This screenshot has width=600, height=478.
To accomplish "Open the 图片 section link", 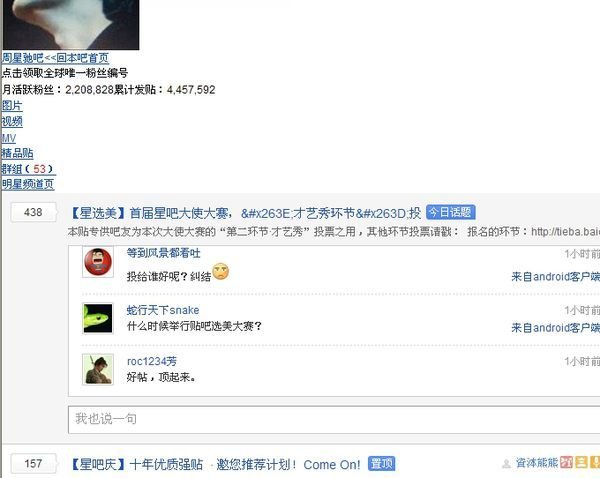I will (12, 105).
